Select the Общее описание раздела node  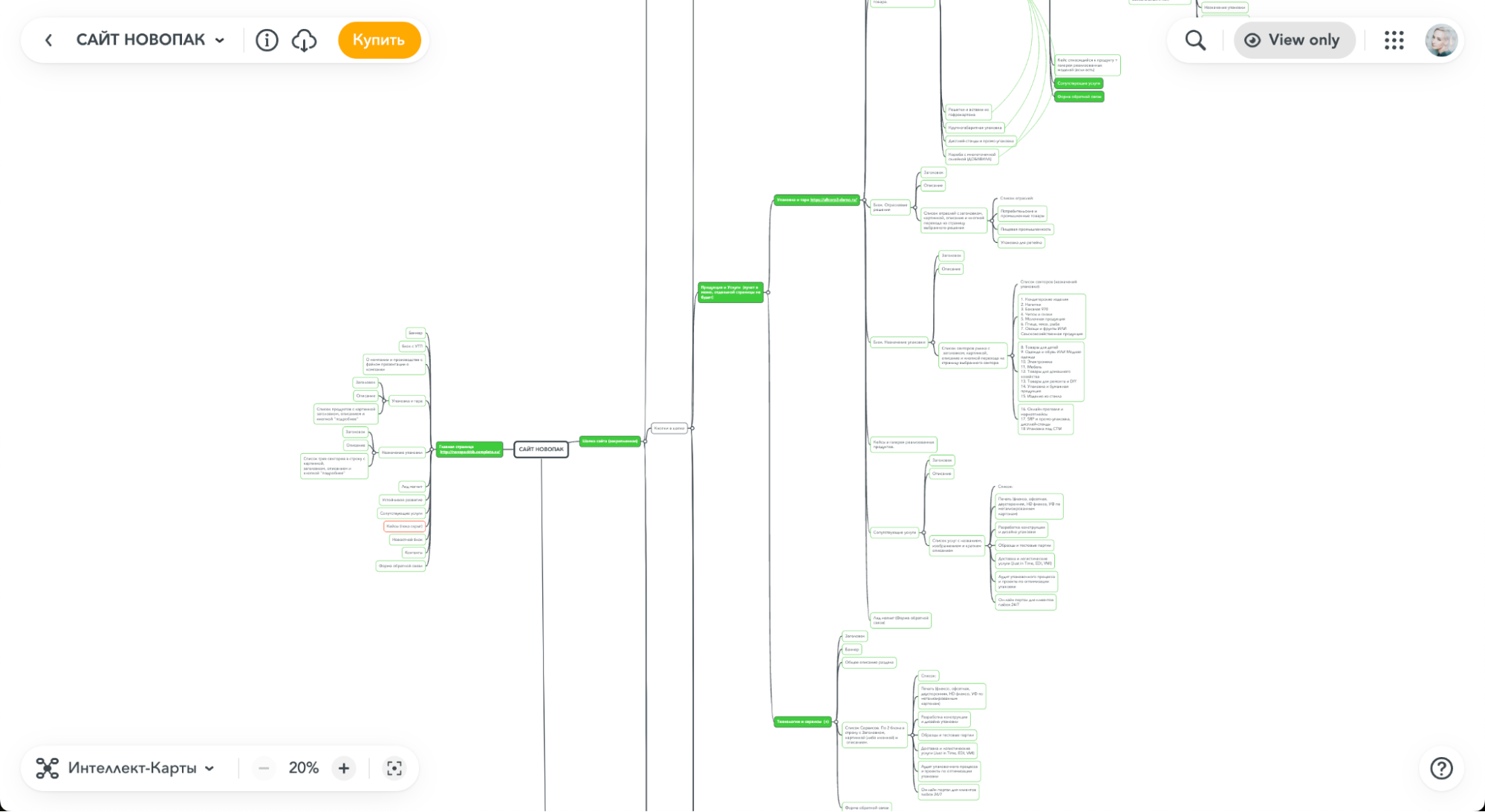pos(869,663)
